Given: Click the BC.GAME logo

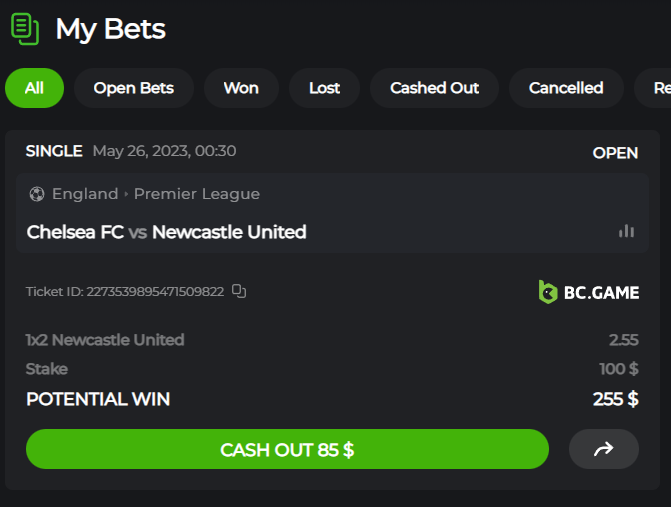Looking at the screenshot, I should click(588, 292).
